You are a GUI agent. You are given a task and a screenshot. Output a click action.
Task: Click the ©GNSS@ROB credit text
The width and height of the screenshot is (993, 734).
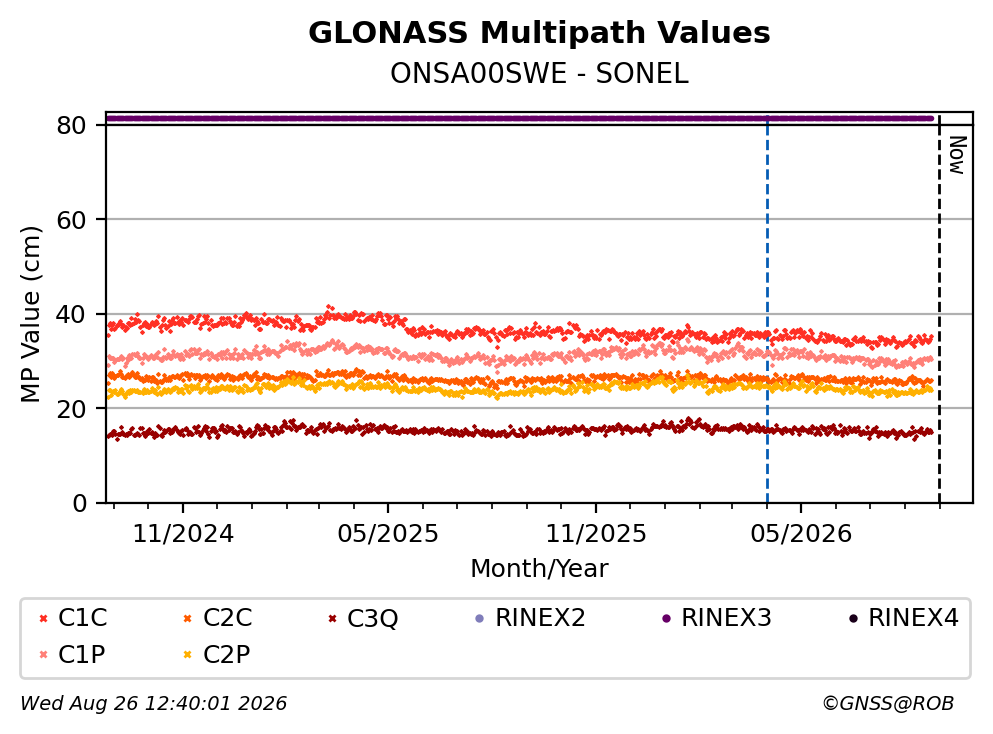888,704
